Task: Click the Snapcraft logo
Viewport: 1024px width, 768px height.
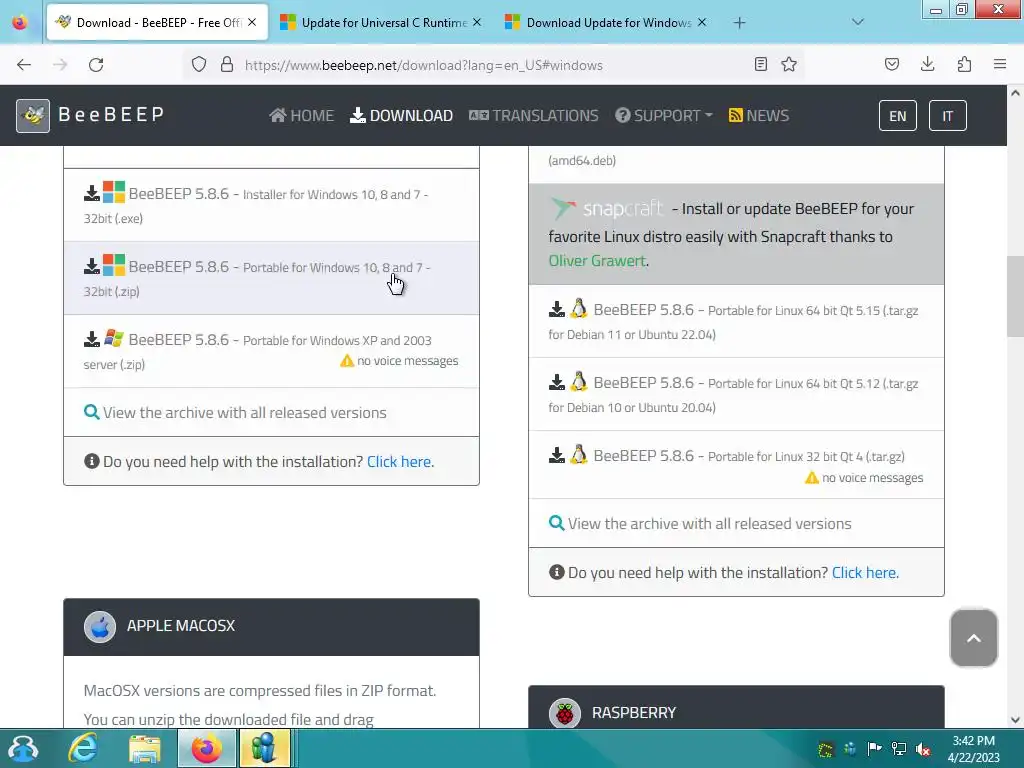Action: pyautogui.click(x=607, y=209)
